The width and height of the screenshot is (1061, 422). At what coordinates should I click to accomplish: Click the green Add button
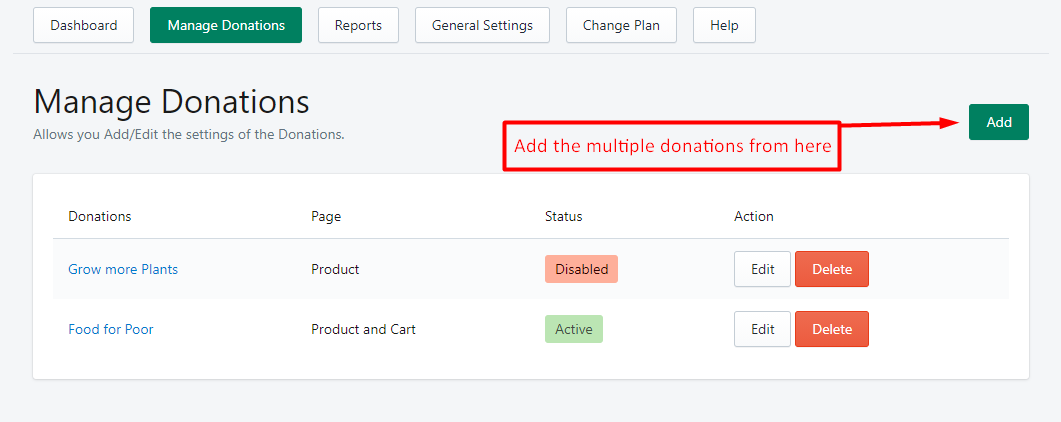999,122
